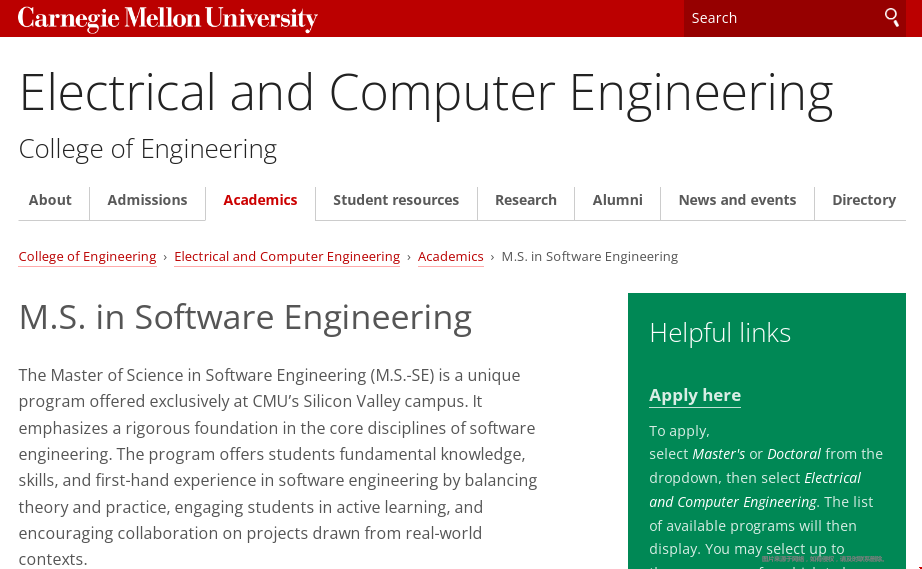
Task: Click the italic words 'and Computer Engineering' in the sidebar
Action: coord(733,502)
